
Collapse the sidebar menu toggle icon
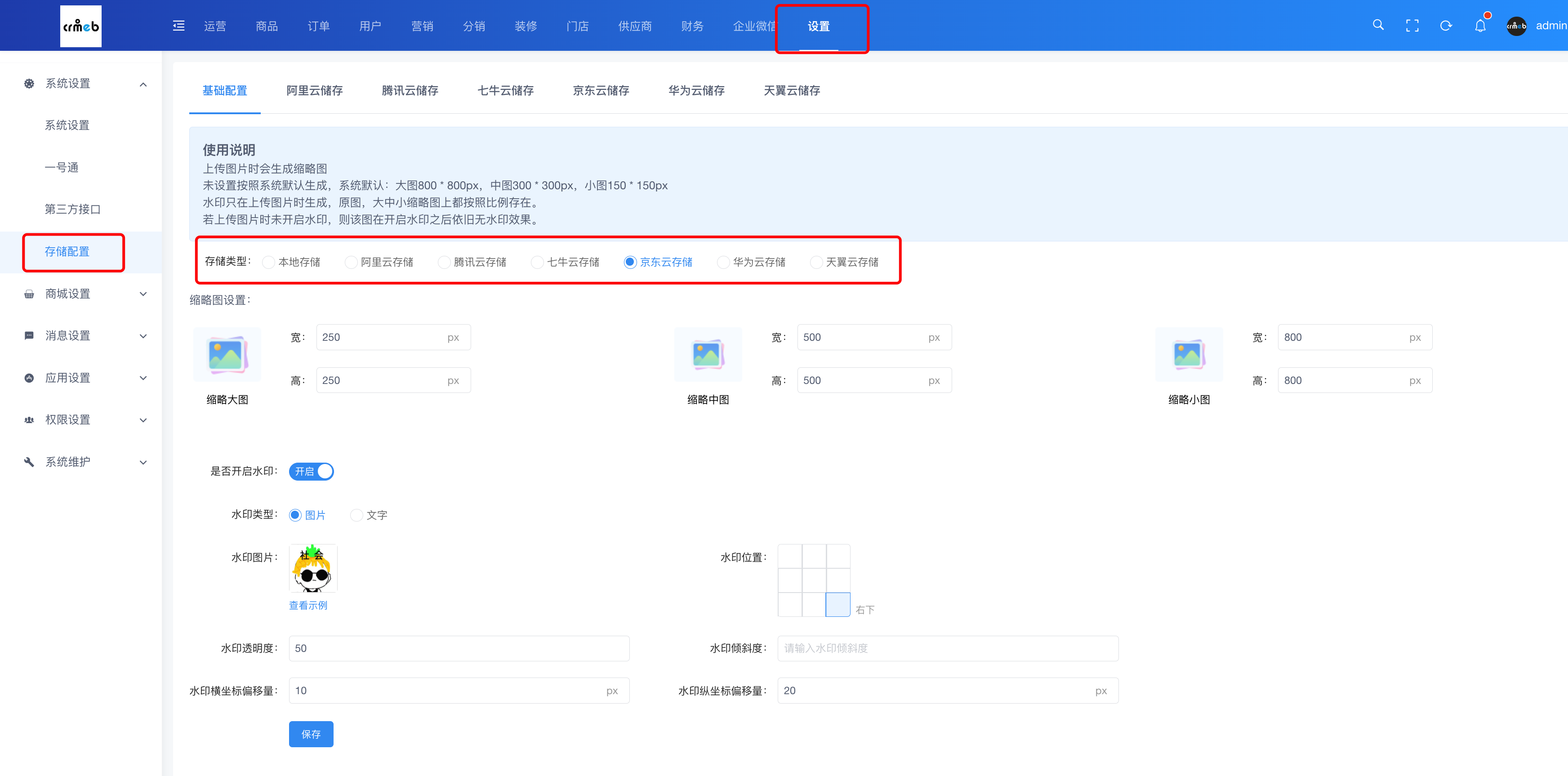click(x=178, y=26)
